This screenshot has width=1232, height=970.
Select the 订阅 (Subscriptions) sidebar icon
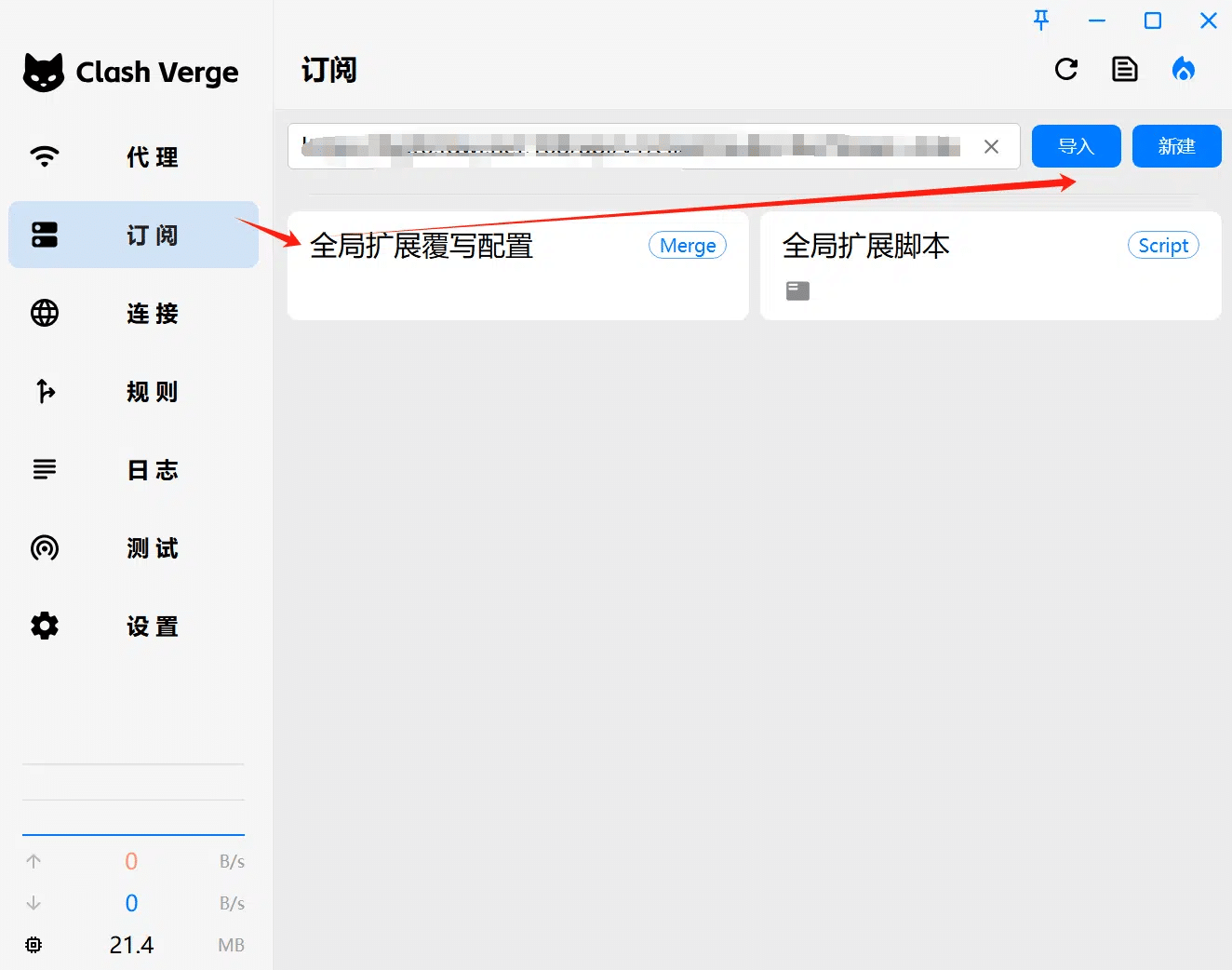133,235
